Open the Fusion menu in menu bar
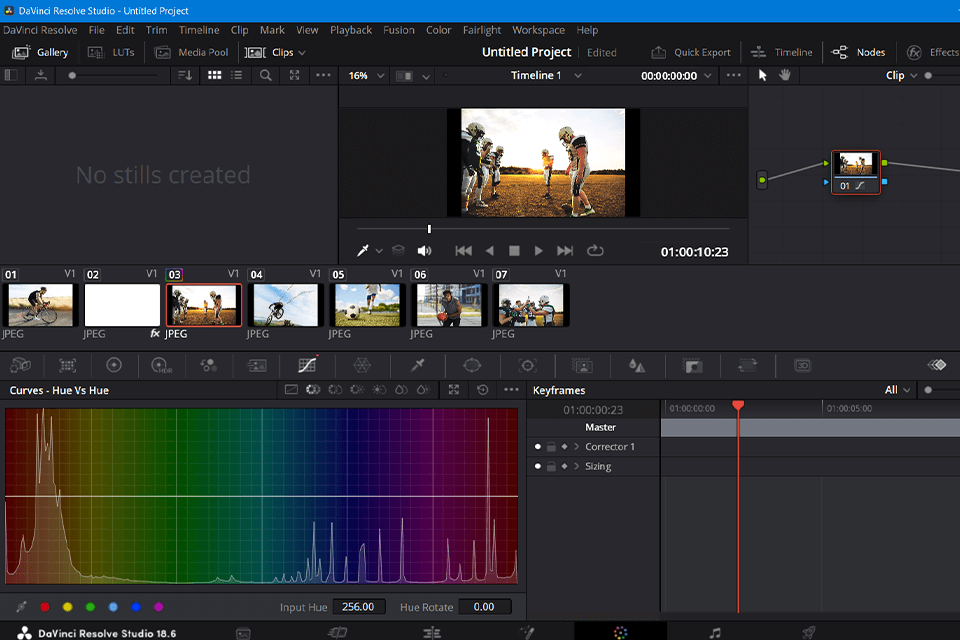 (398, 30)
